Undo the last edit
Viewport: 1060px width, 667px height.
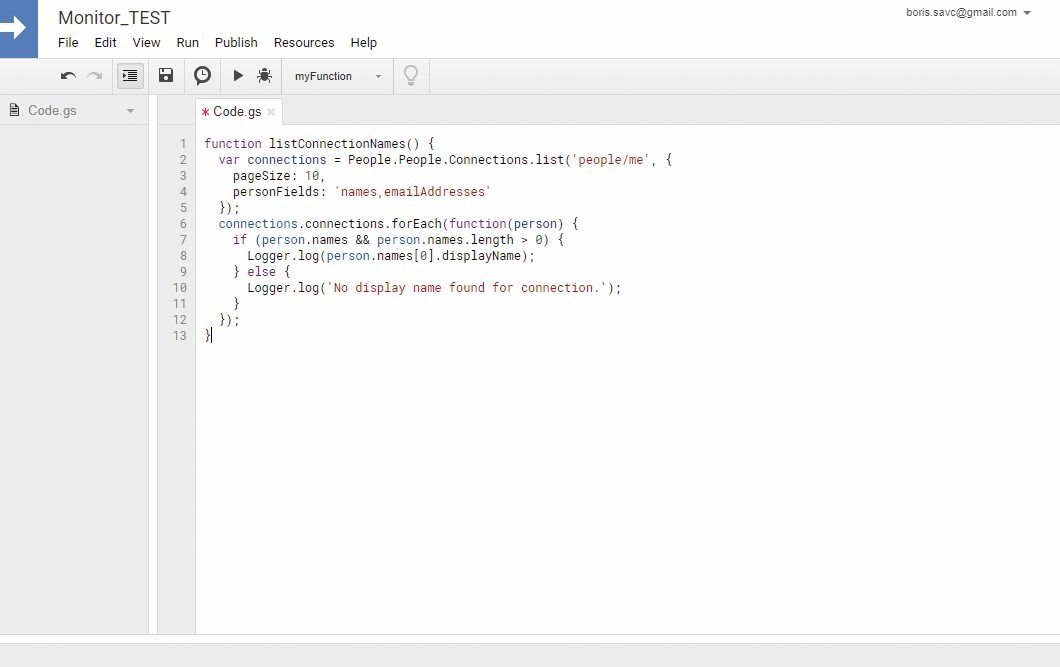click(68, 76)
